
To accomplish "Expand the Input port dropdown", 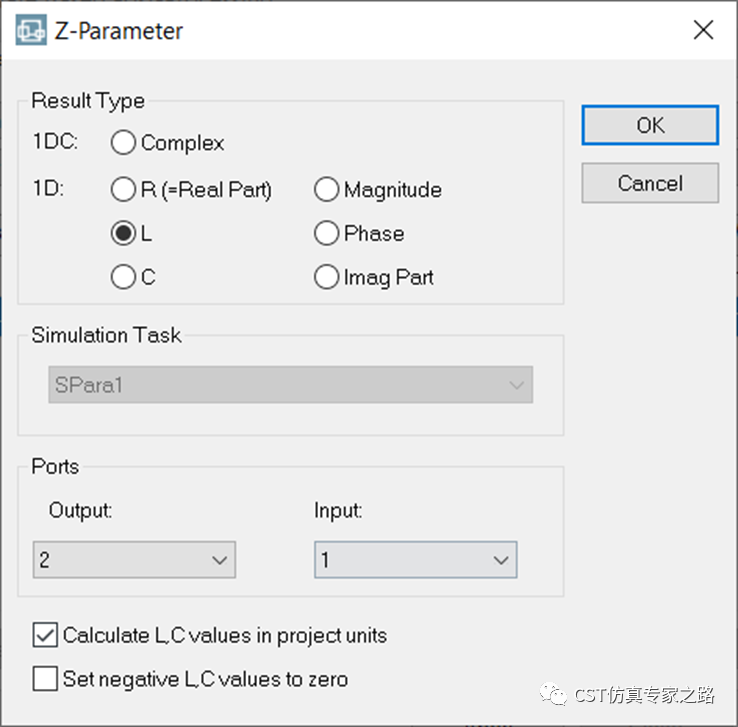I will (x=415, y=560).
